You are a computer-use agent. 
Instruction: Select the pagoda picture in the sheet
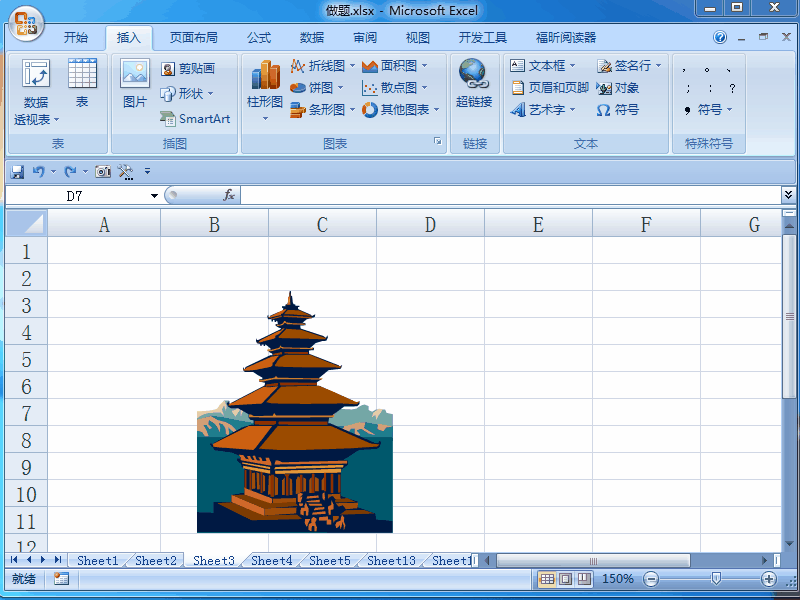(x=295, y=412)
